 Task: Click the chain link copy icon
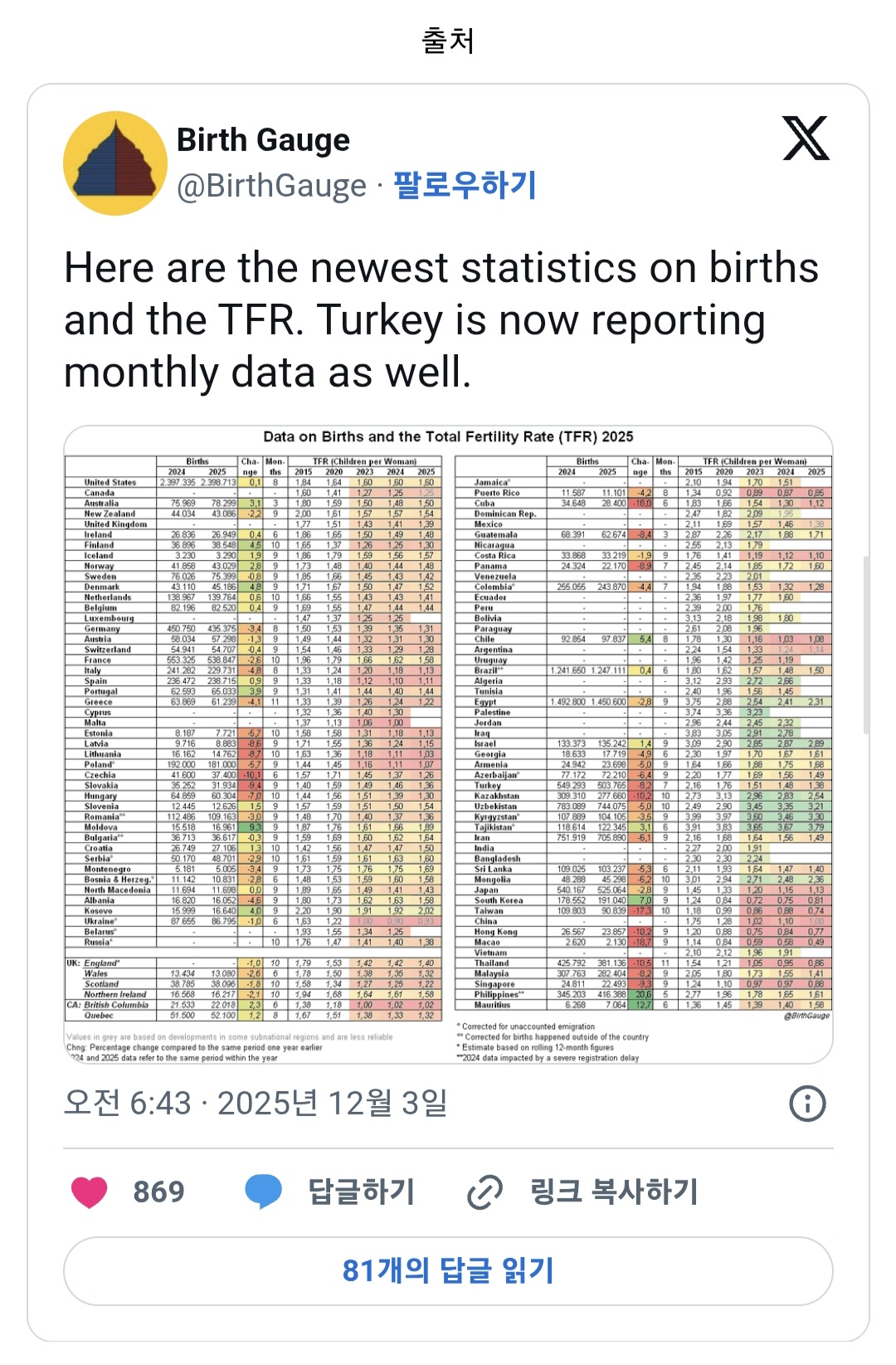point(485,1192)
